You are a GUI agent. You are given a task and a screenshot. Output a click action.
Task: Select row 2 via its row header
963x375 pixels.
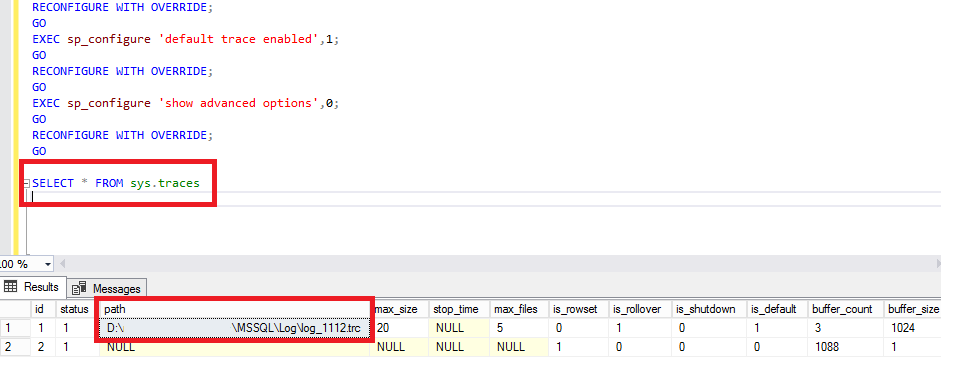click(15, 347)
